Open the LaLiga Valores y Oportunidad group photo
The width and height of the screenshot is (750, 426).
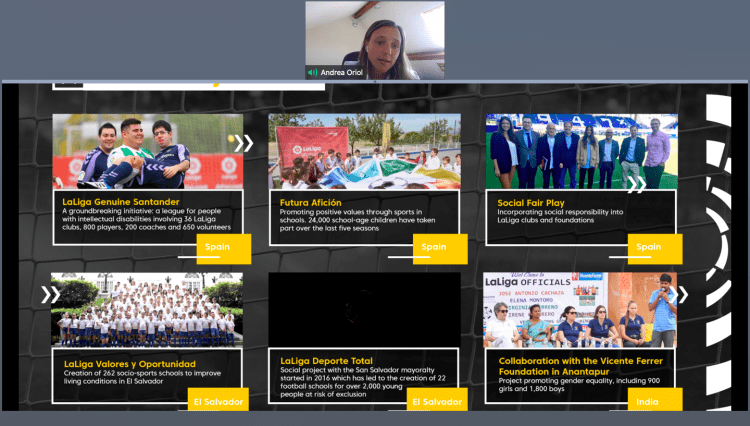point(147,310)
